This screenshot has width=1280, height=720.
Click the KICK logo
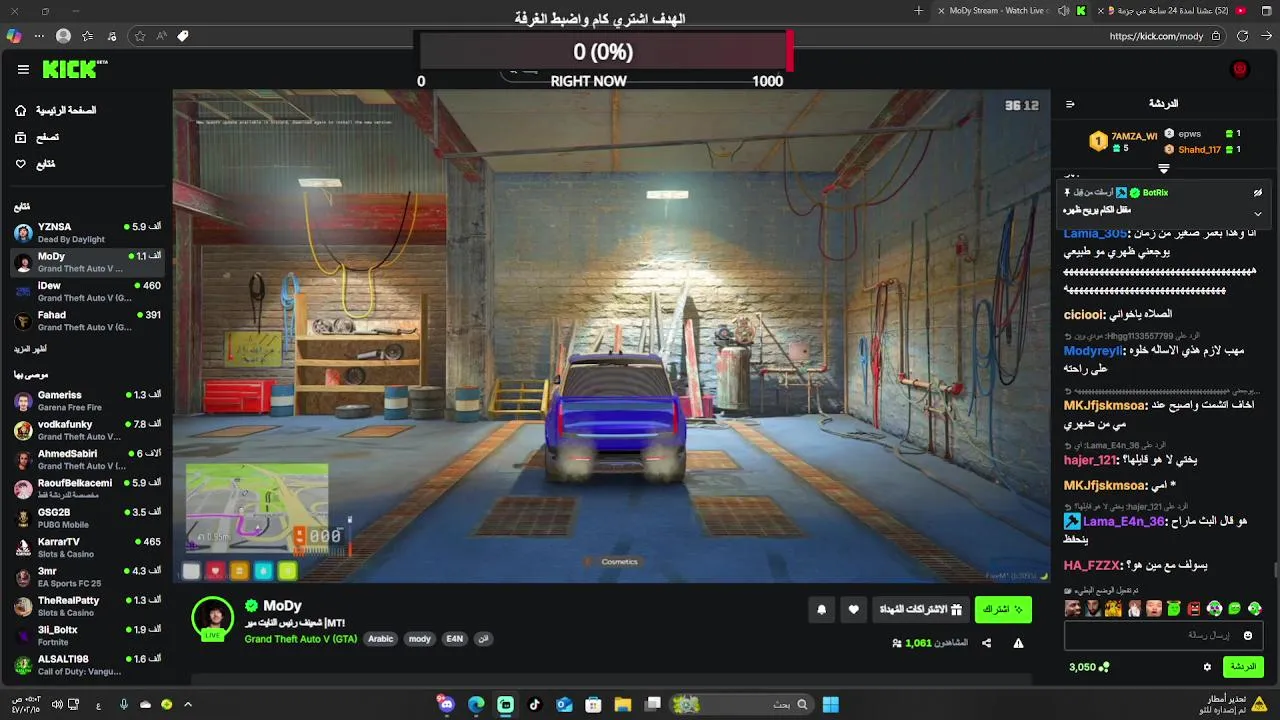(x=74, y=69)
